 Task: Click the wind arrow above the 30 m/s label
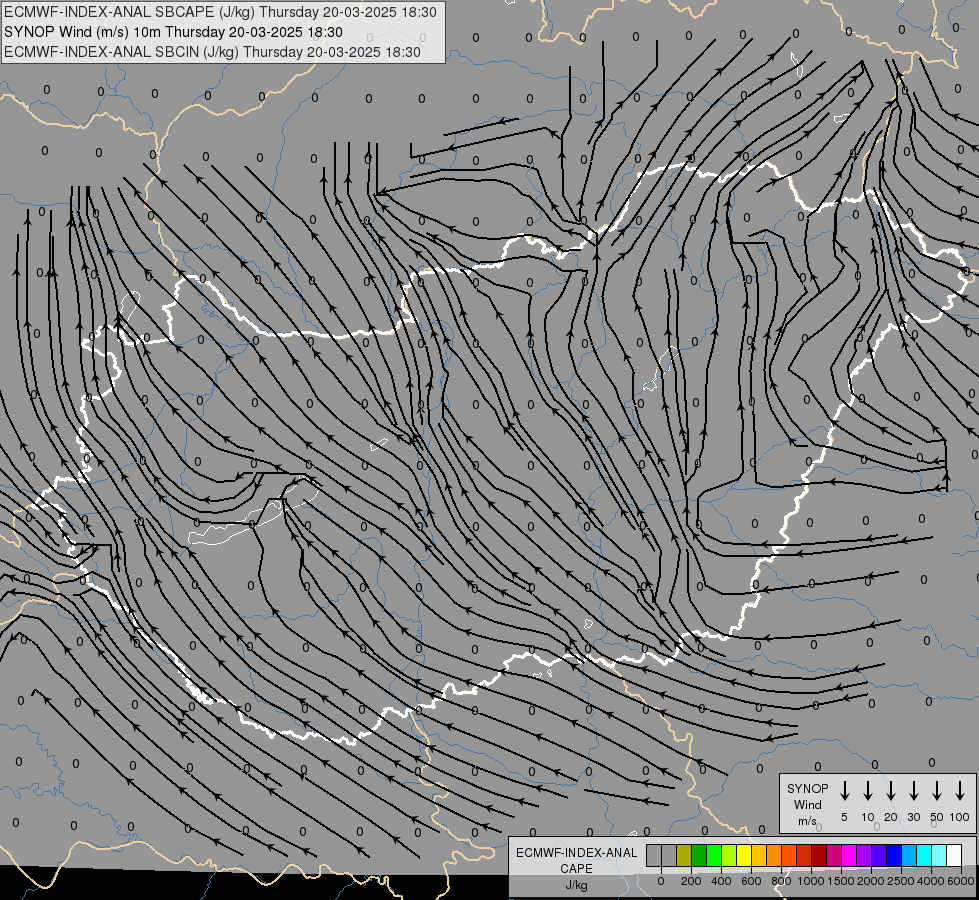click(x=913, y=791)
